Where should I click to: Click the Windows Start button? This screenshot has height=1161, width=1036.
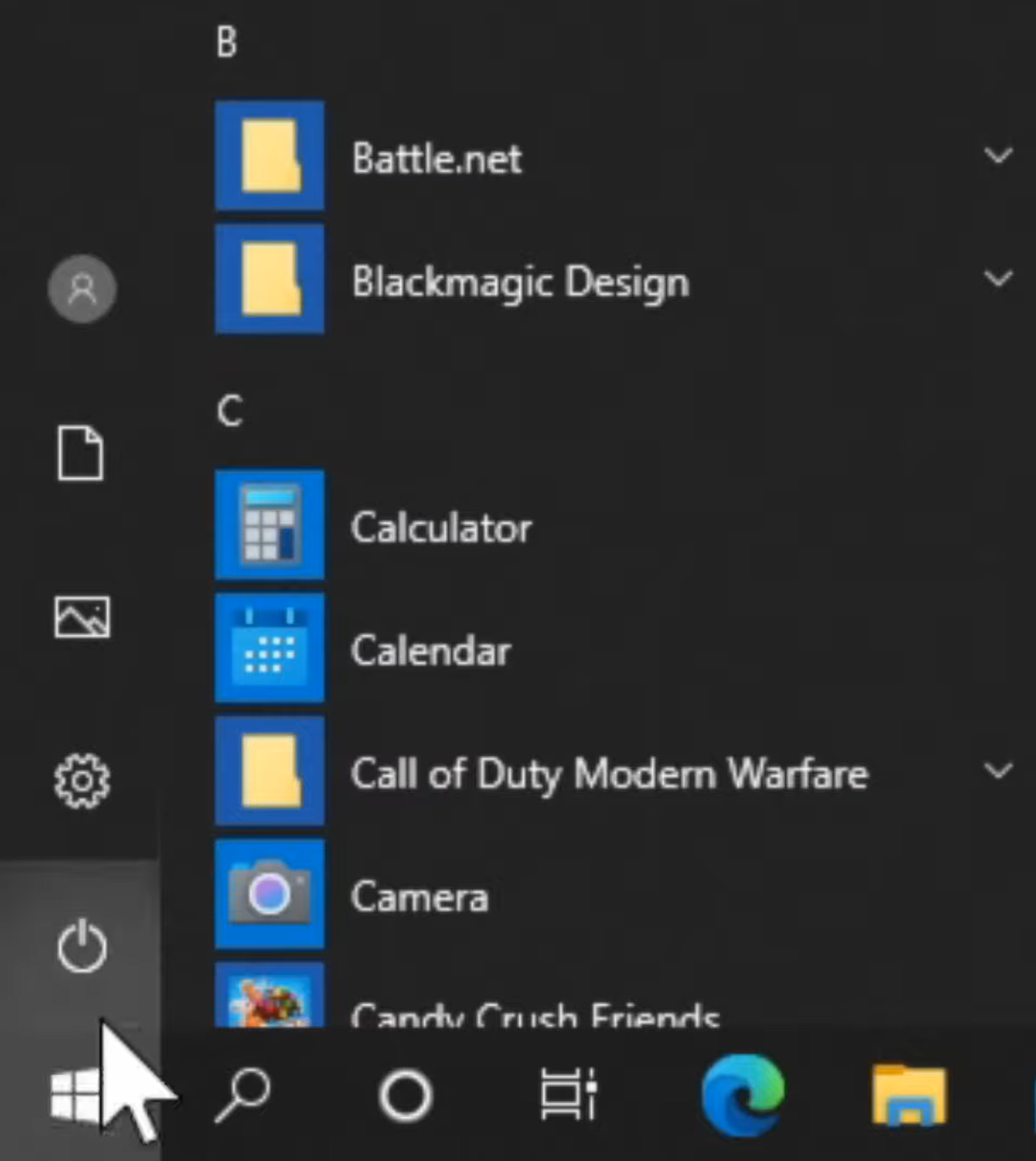(75, 1095)
